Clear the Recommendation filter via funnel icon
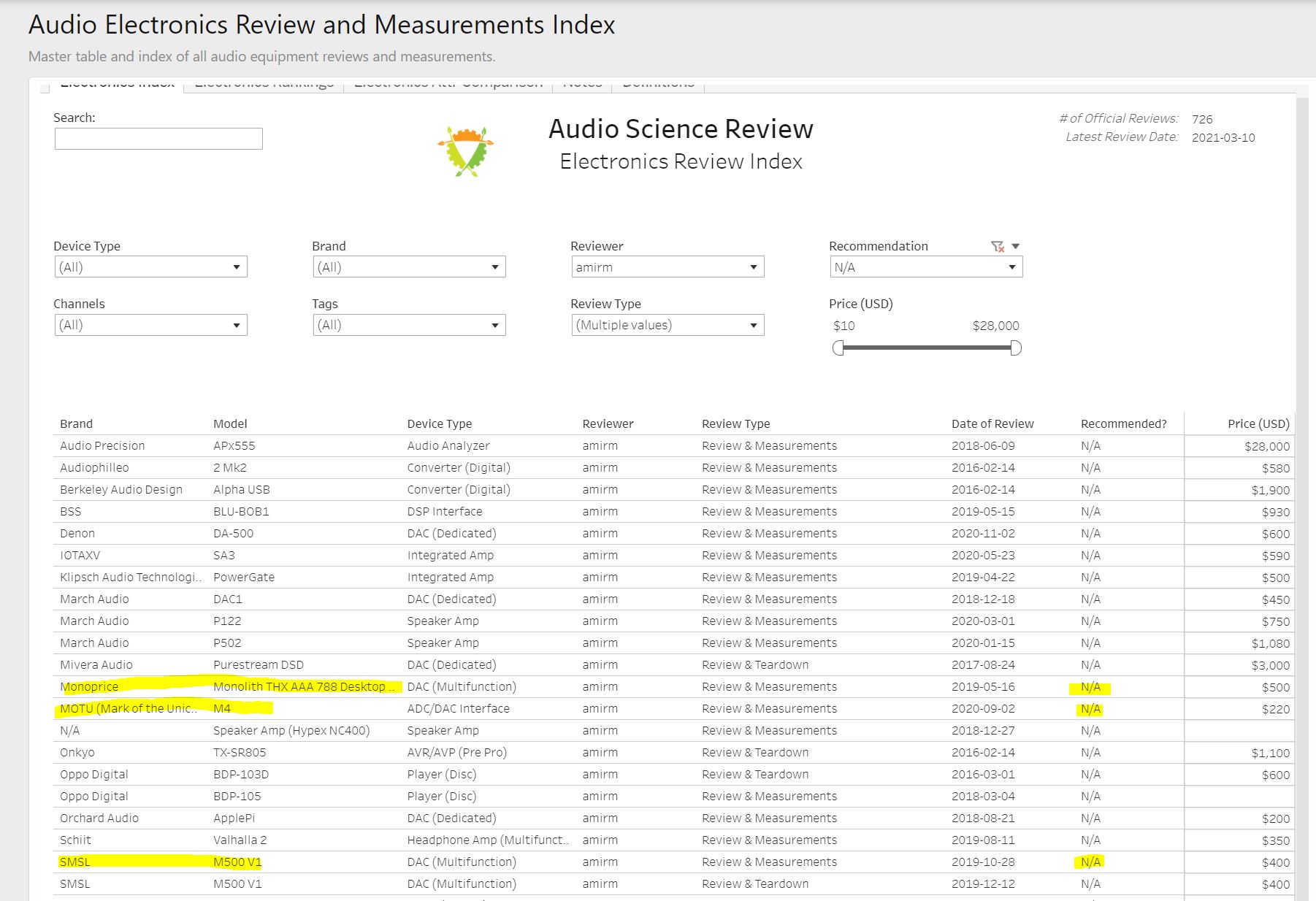Image resolution: width=1316 pixels, height=901 pixels. tap(998, 247)
